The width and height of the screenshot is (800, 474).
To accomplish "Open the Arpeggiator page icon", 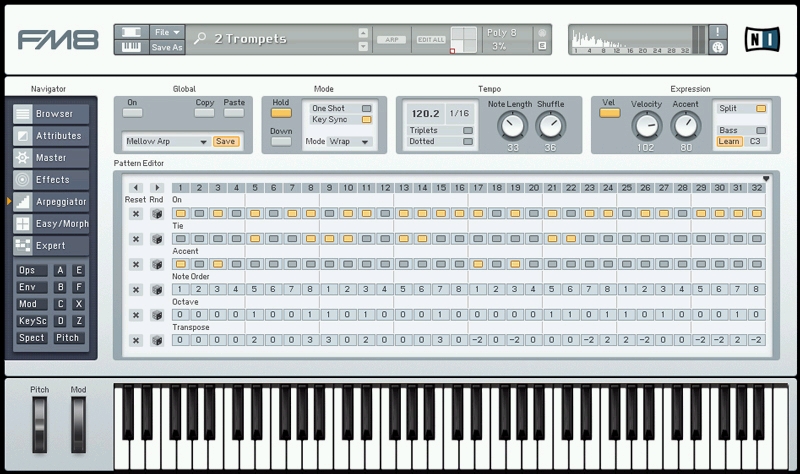I will (x=22, y=202).
